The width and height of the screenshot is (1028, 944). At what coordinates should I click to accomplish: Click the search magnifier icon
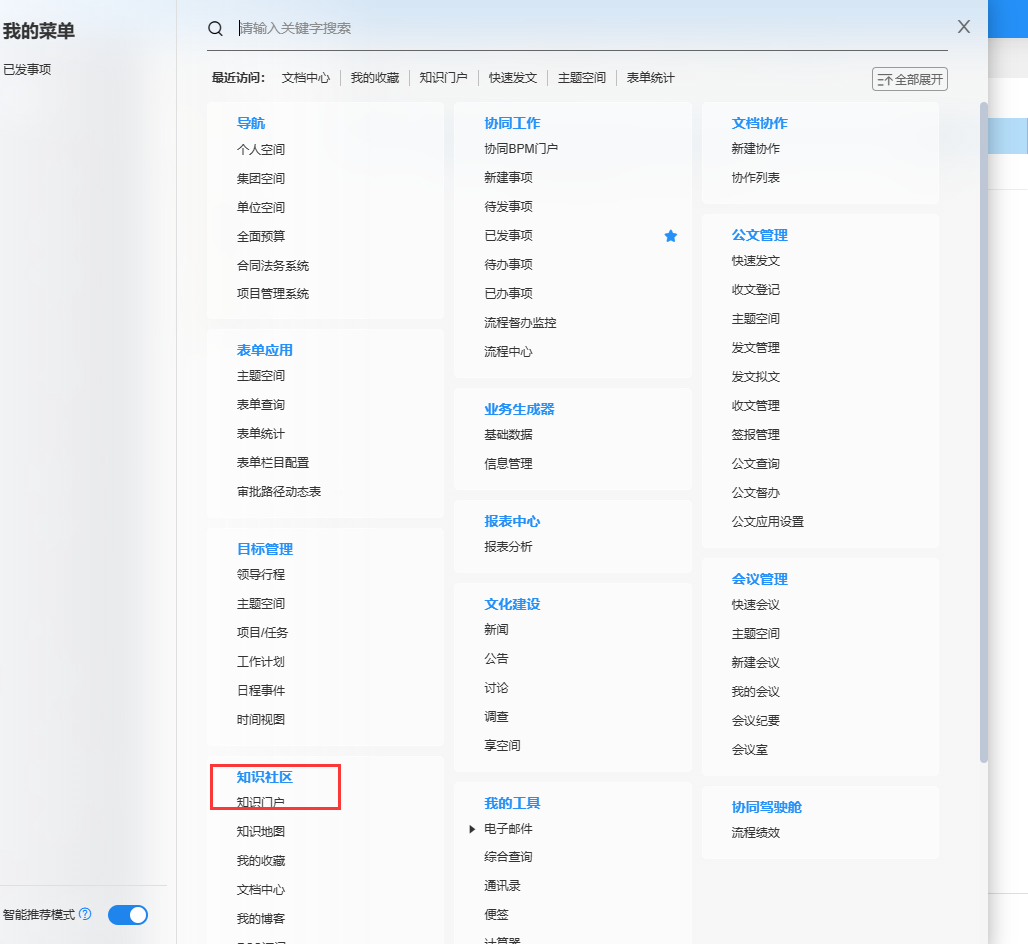tap(215, 28)
